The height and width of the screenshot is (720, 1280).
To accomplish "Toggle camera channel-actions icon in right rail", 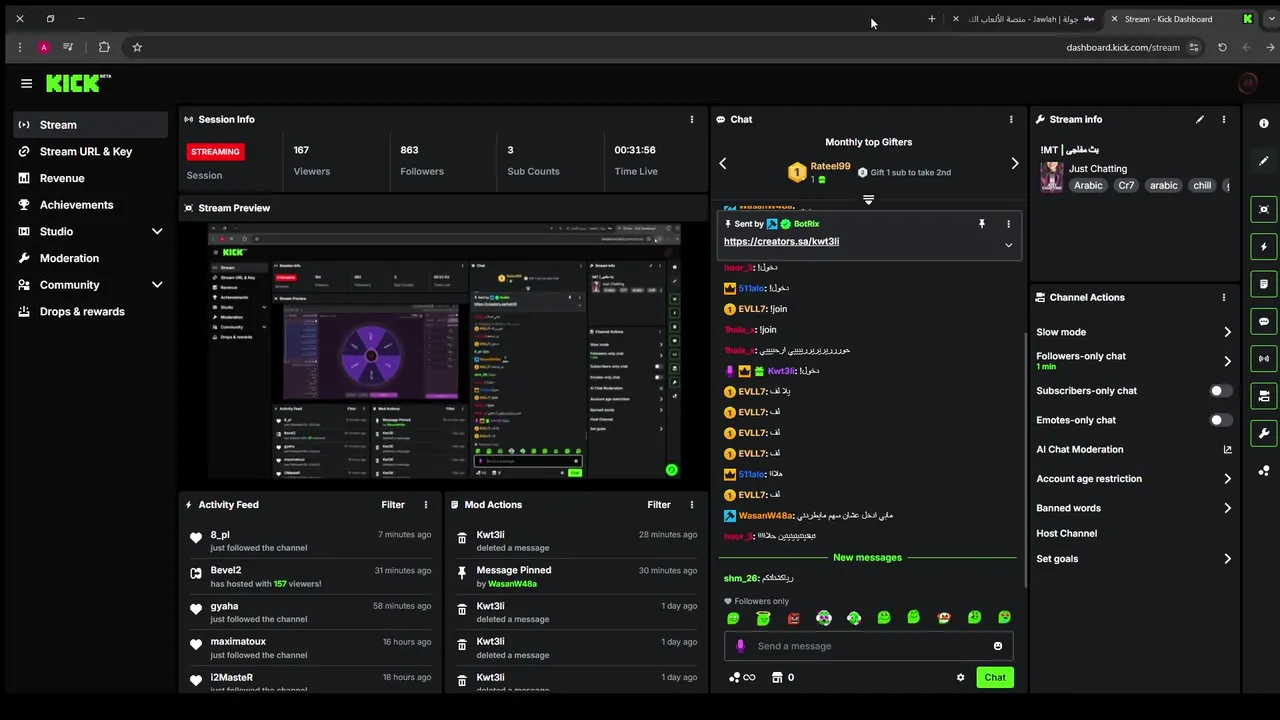I will coord(1264,397).
